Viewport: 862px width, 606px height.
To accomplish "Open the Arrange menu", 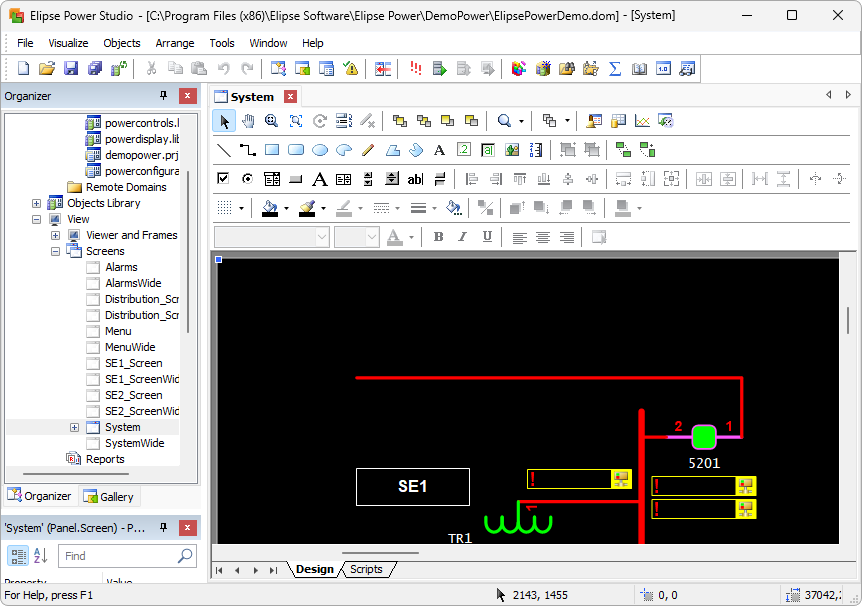I will [x=175, y=43].
